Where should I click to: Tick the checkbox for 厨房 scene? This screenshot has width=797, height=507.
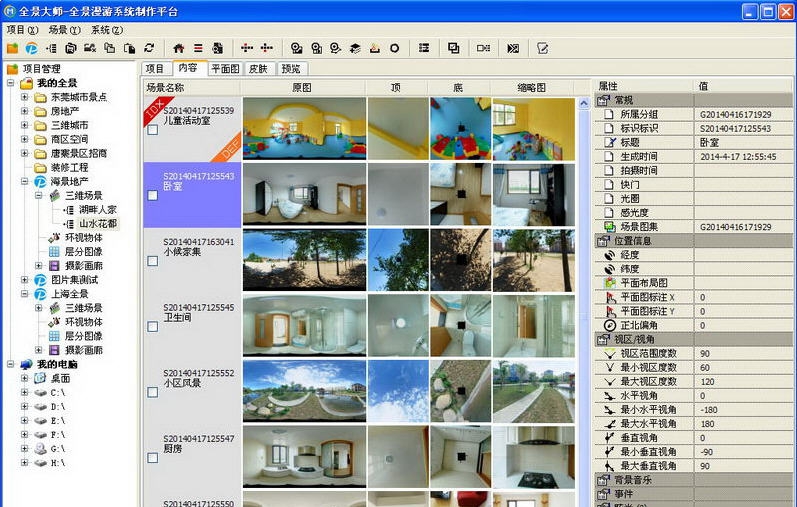click(x=152, y=458)
